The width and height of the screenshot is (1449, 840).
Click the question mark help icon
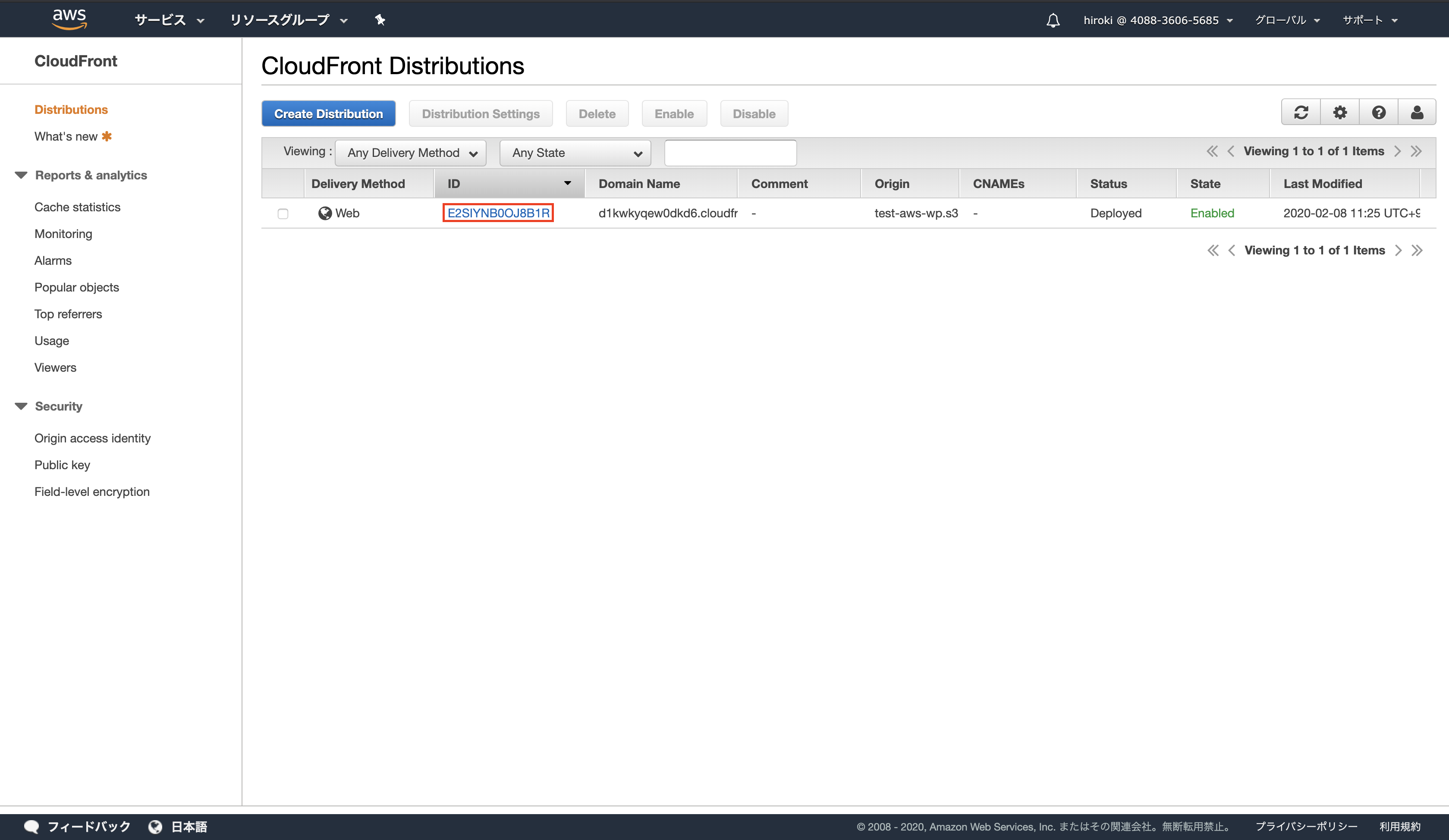click(1378, 113)
